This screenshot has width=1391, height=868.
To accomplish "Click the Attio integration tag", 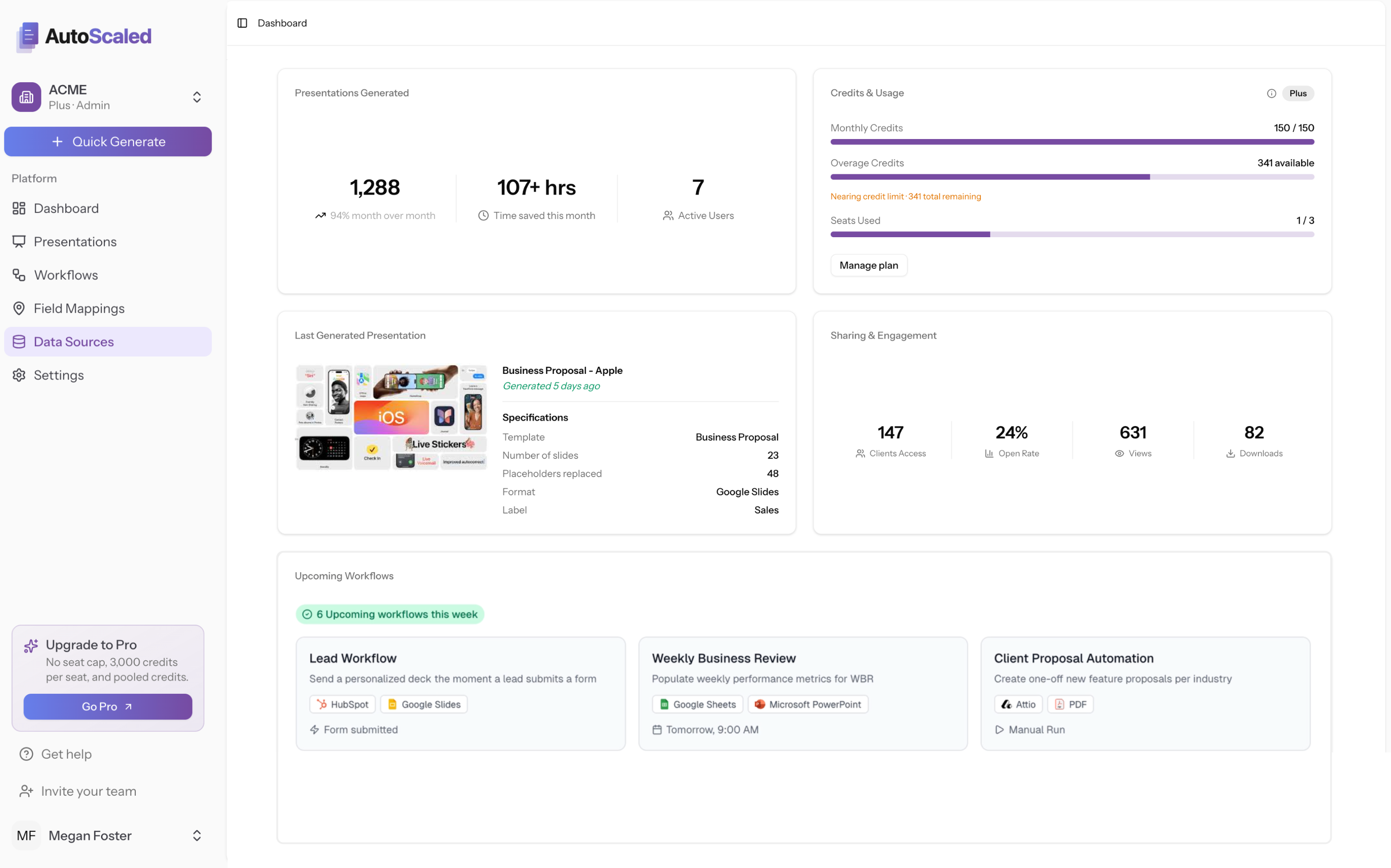I will point(1018,705).
